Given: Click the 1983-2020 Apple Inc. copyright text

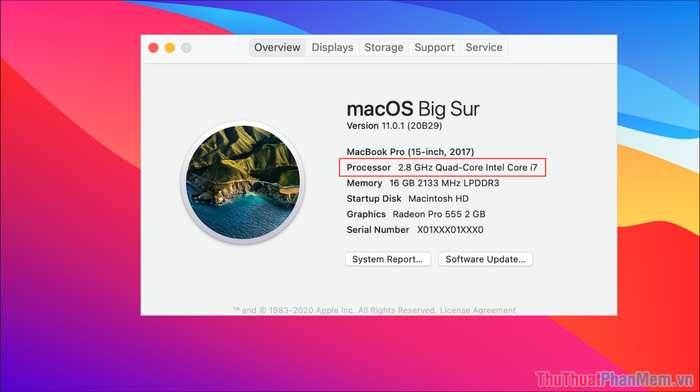Looking at the screenshot, I should tap(335, 310).
